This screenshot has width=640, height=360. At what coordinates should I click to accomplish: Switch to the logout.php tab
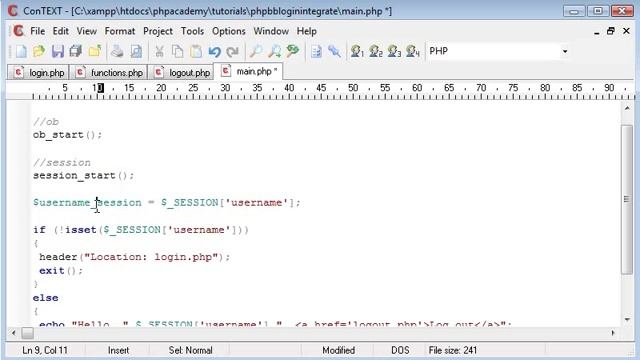[x=181, y=73]
